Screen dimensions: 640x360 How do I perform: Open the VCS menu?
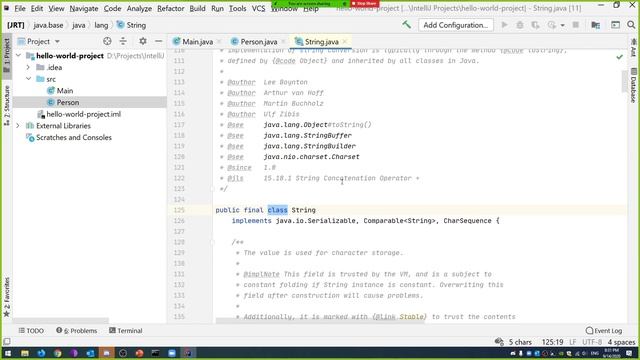coord(258,8)
